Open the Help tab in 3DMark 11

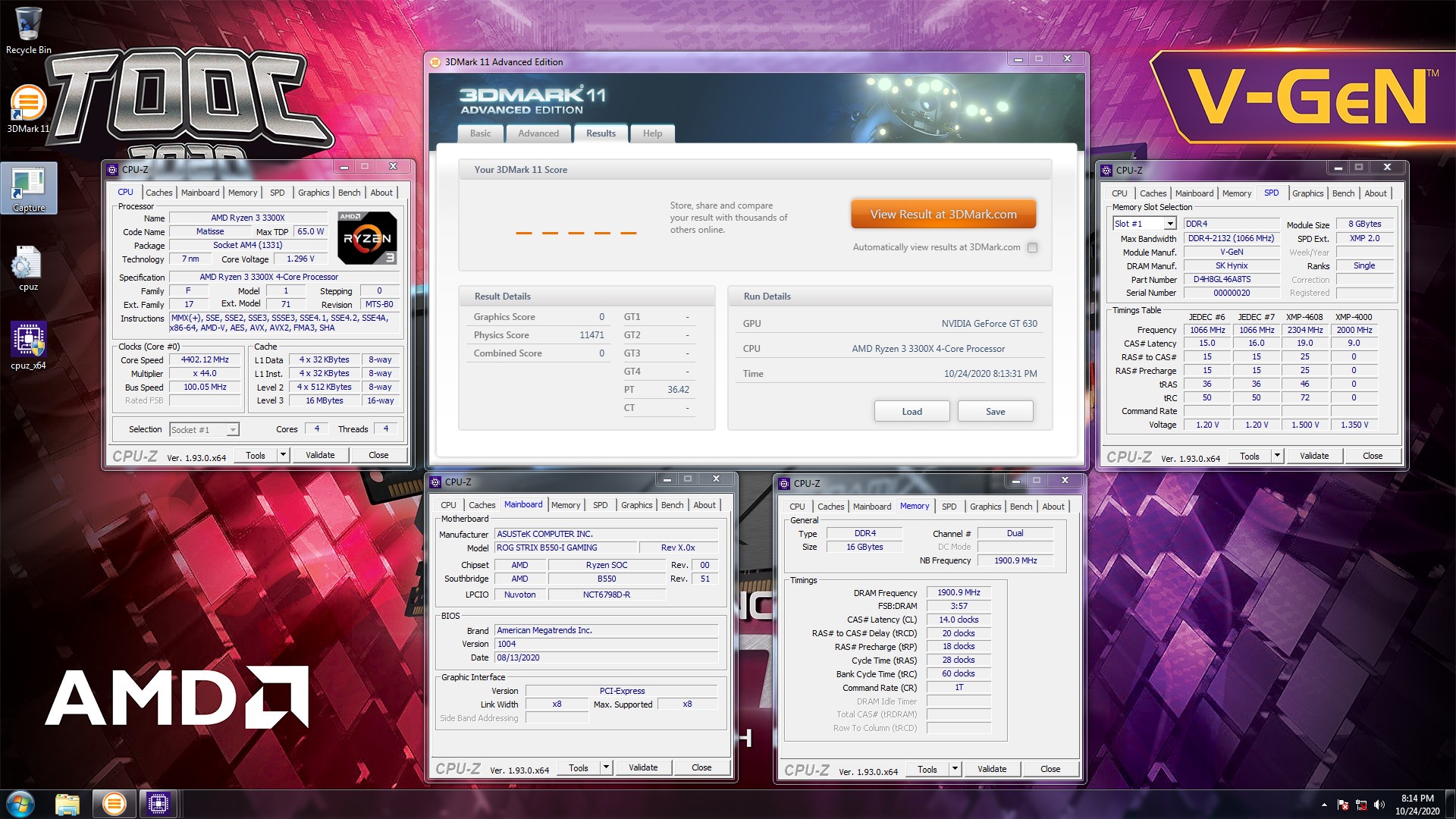[652, 133]
